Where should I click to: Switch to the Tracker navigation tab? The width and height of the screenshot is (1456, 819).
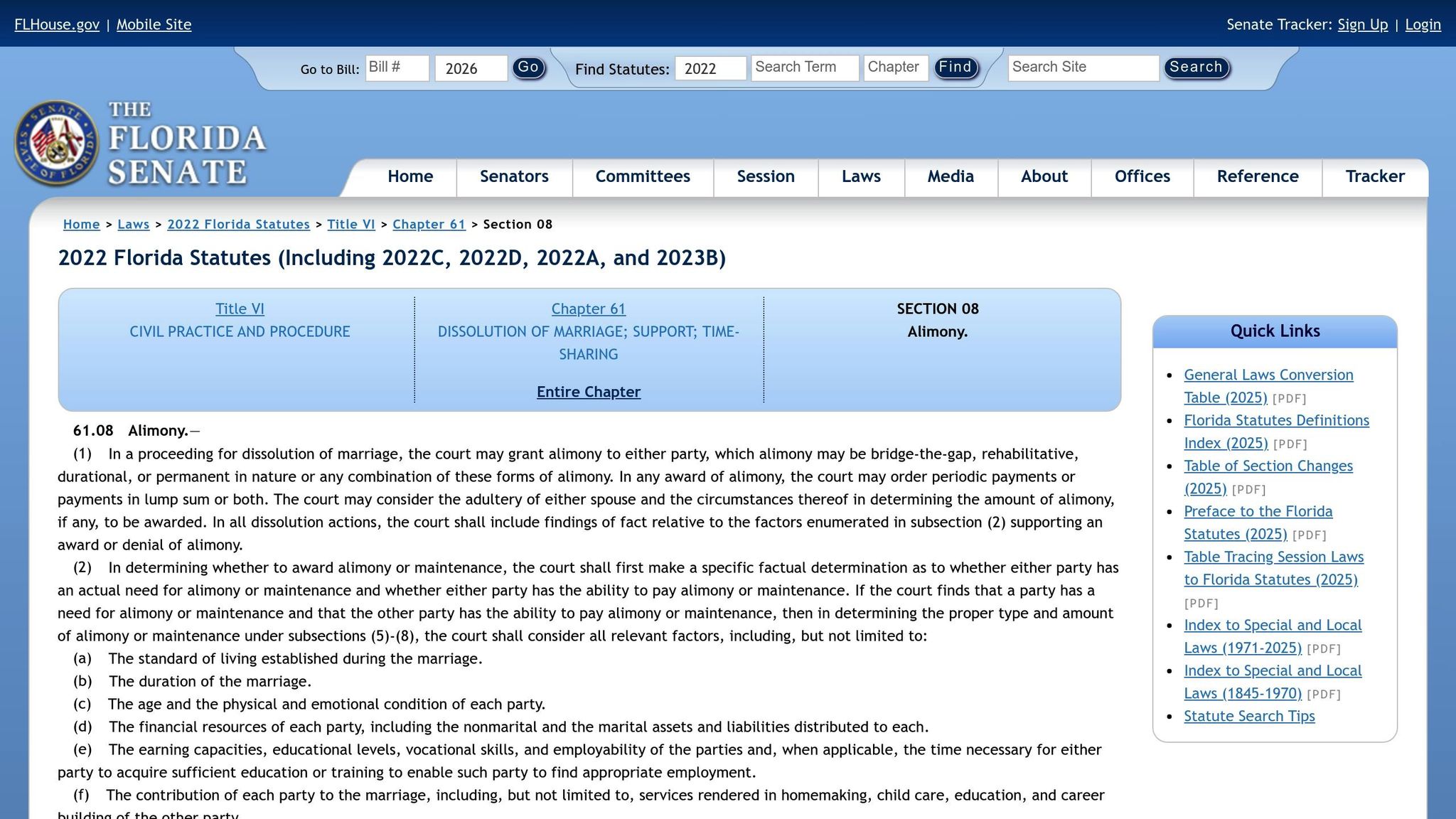coord(1374,176)
